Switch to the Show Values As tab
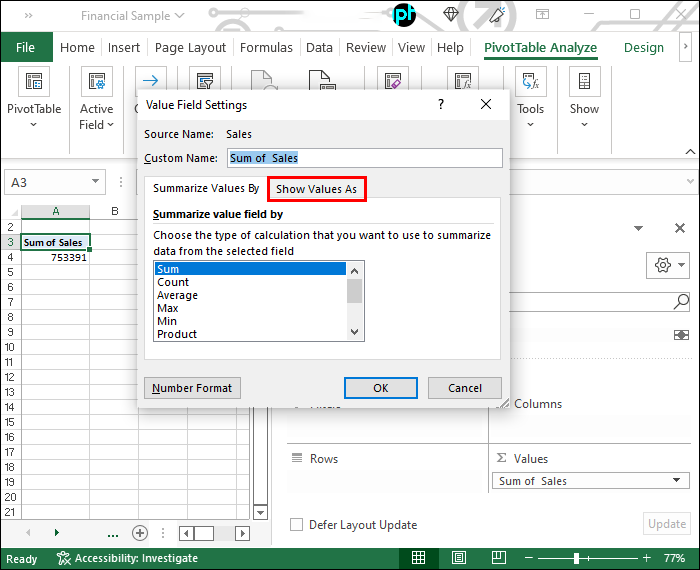This screenshot has width=700, height=570. pos(316,189)
